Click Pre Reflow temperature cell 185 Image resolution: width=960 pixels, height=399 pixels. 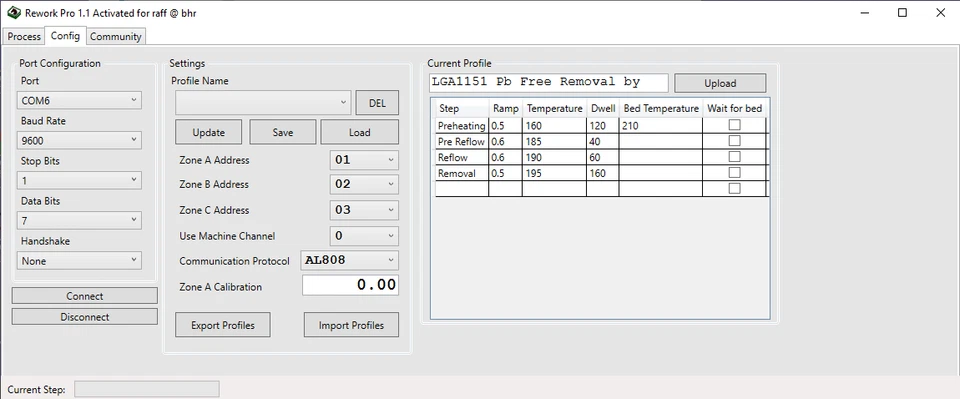[x=555, y=141]
